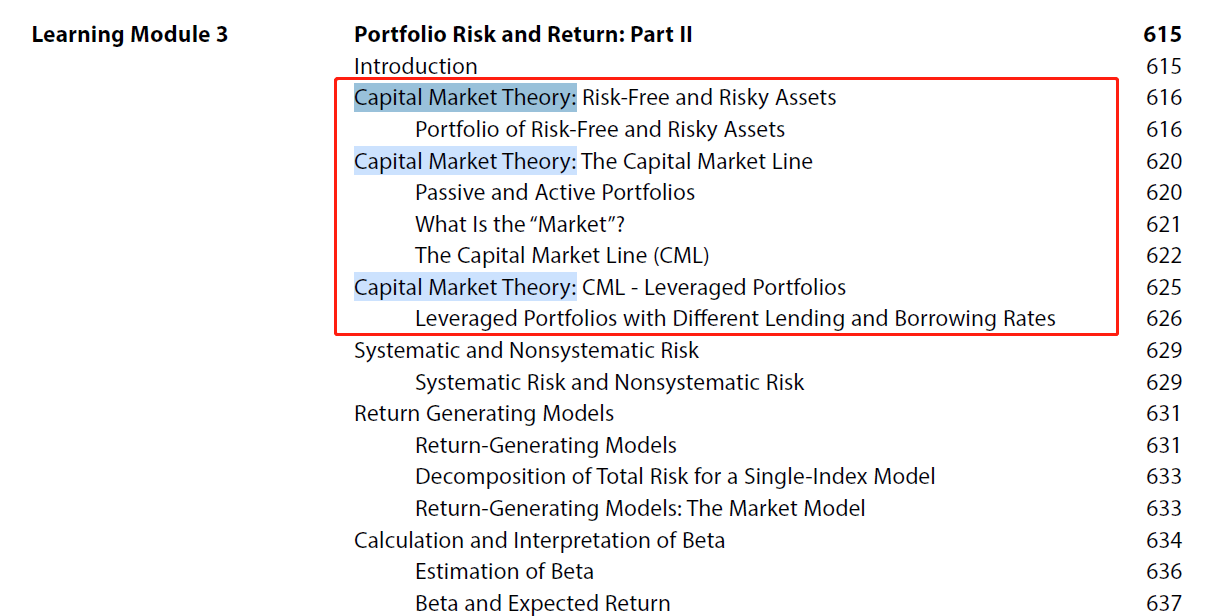Open indented Systematic Risk and Nonsystematic Risk
The image size is (1224, 616).
(610, 382)
